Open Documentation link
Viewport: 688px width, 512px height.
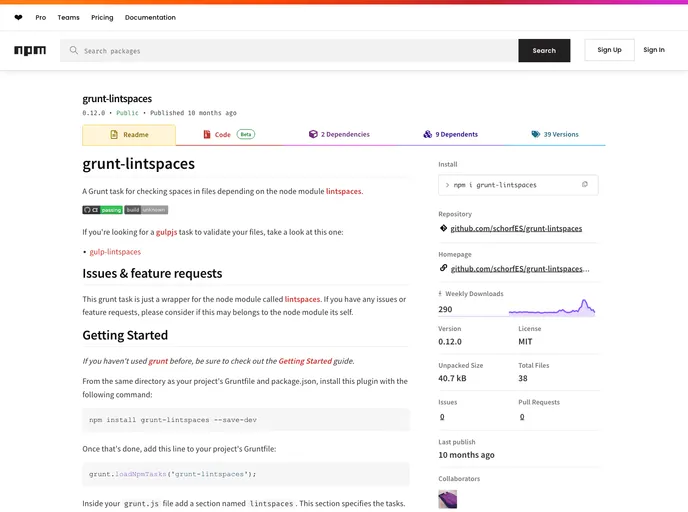[150, 18]
